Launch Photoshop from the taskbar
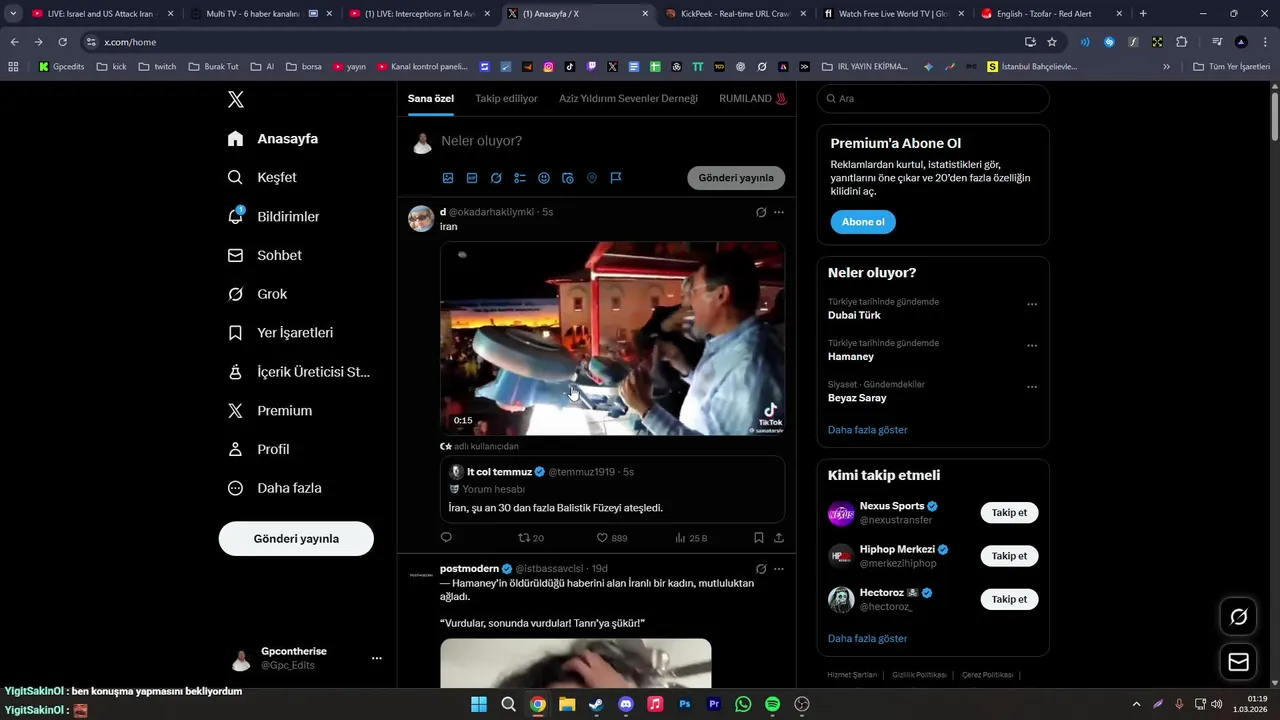Viewport: 1280px width, 720px height. coord(685,704)
